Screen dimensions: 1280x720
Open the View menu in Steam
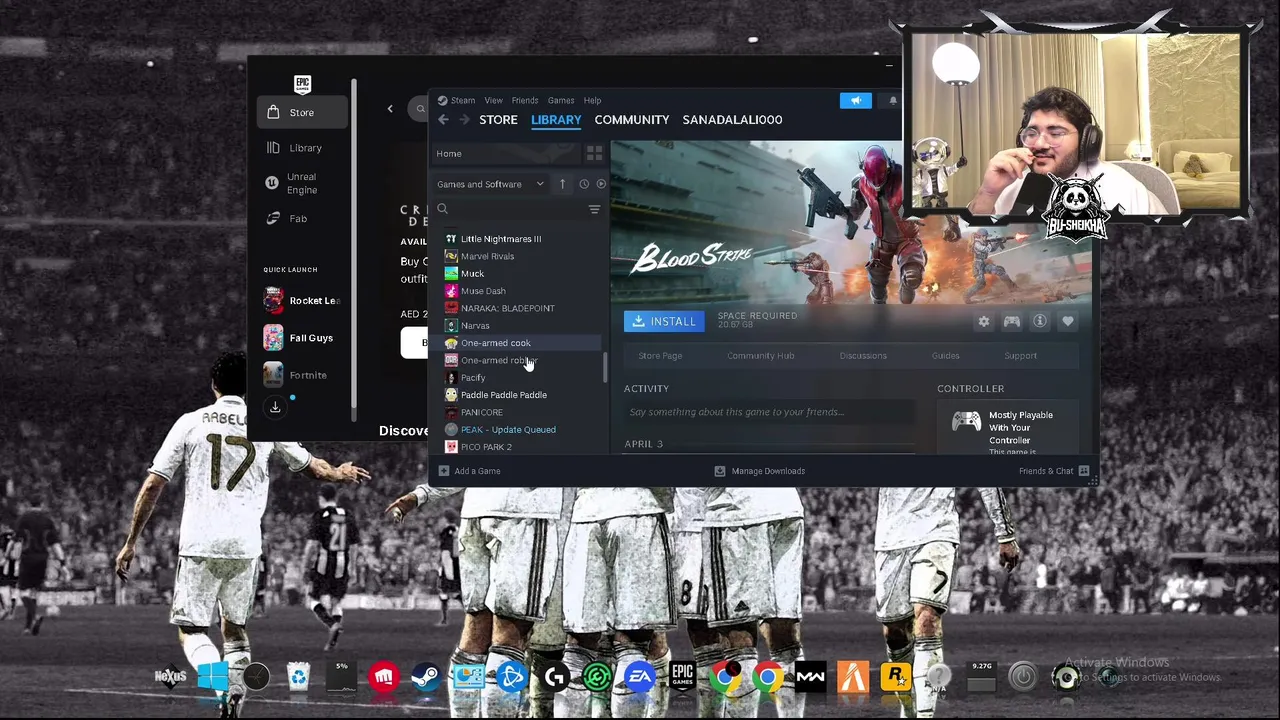494,100
